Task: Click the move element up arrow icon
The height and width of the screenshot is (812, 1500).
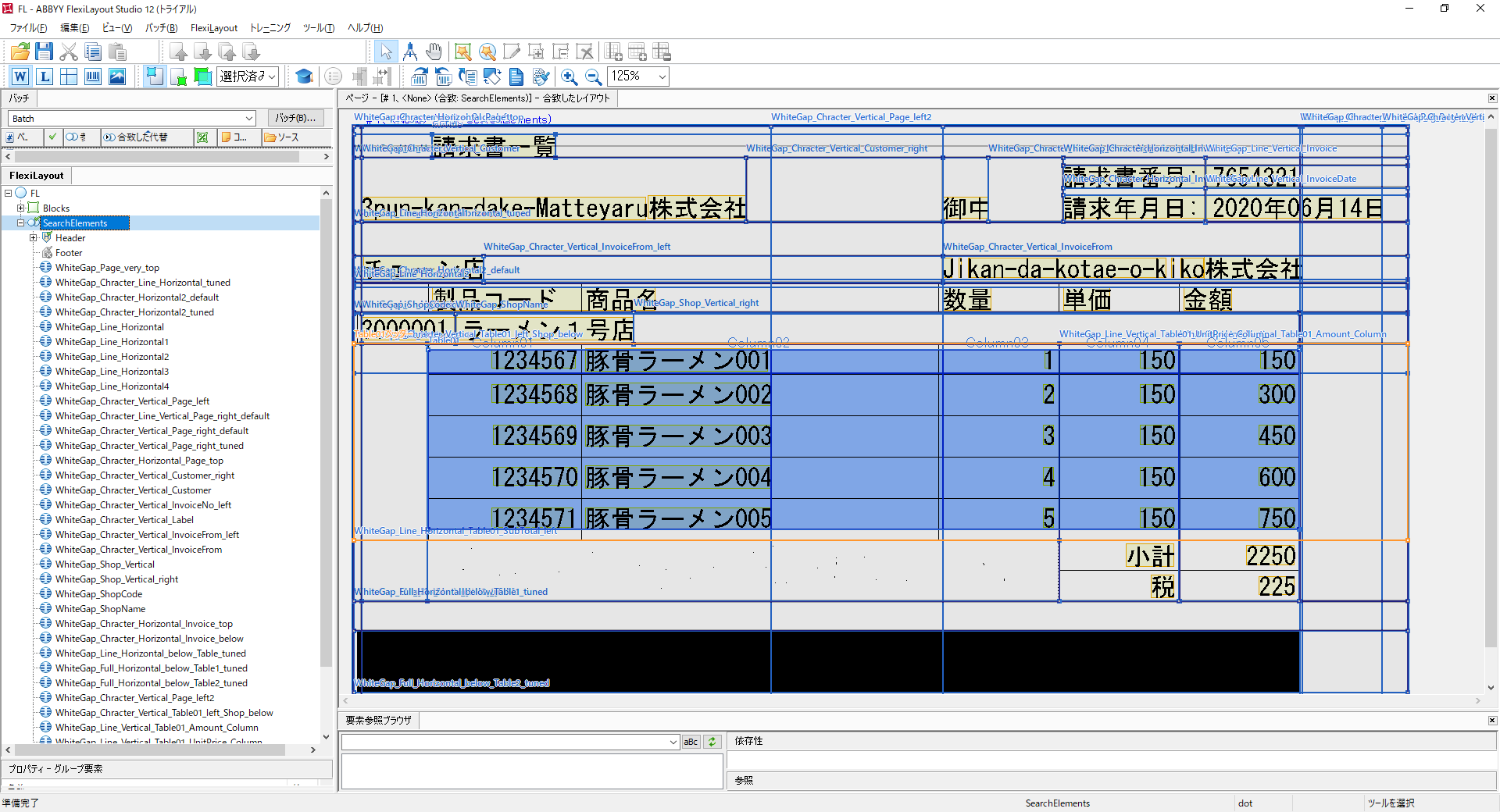Action: (x=178, y=52)
